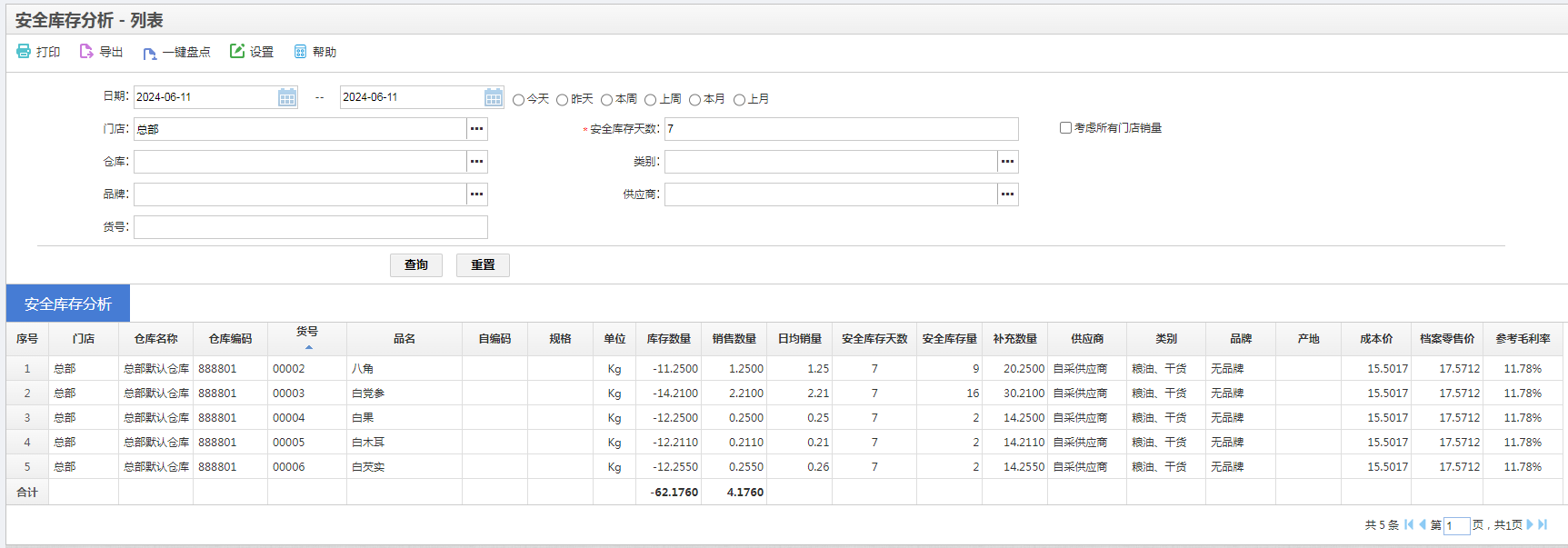Select row with 白芡实 product
The width and height of the screenshot is (1568, 548).
784,467
